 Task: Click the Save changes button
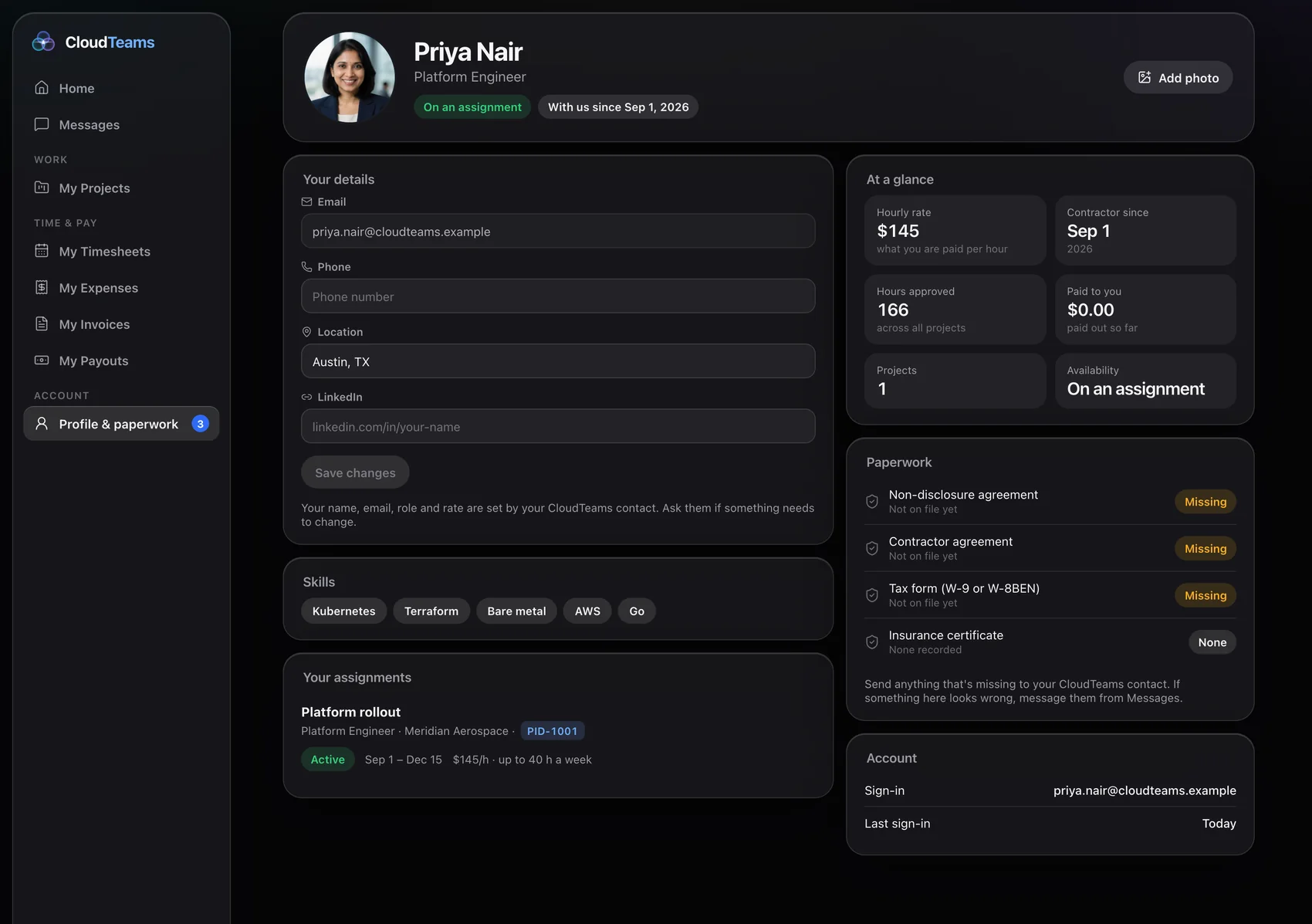[355, 472]
